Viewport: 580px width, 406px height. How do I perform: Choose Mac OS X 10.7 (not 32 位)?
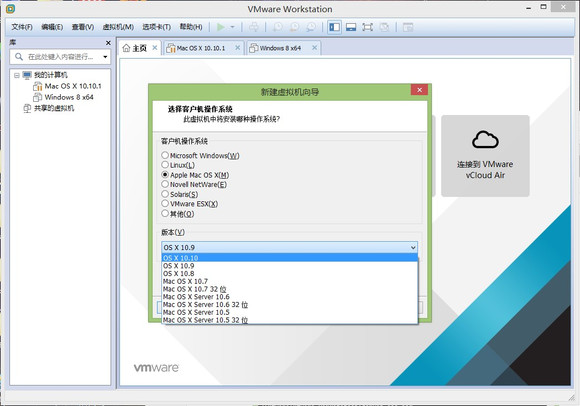[x=290, y=281]
